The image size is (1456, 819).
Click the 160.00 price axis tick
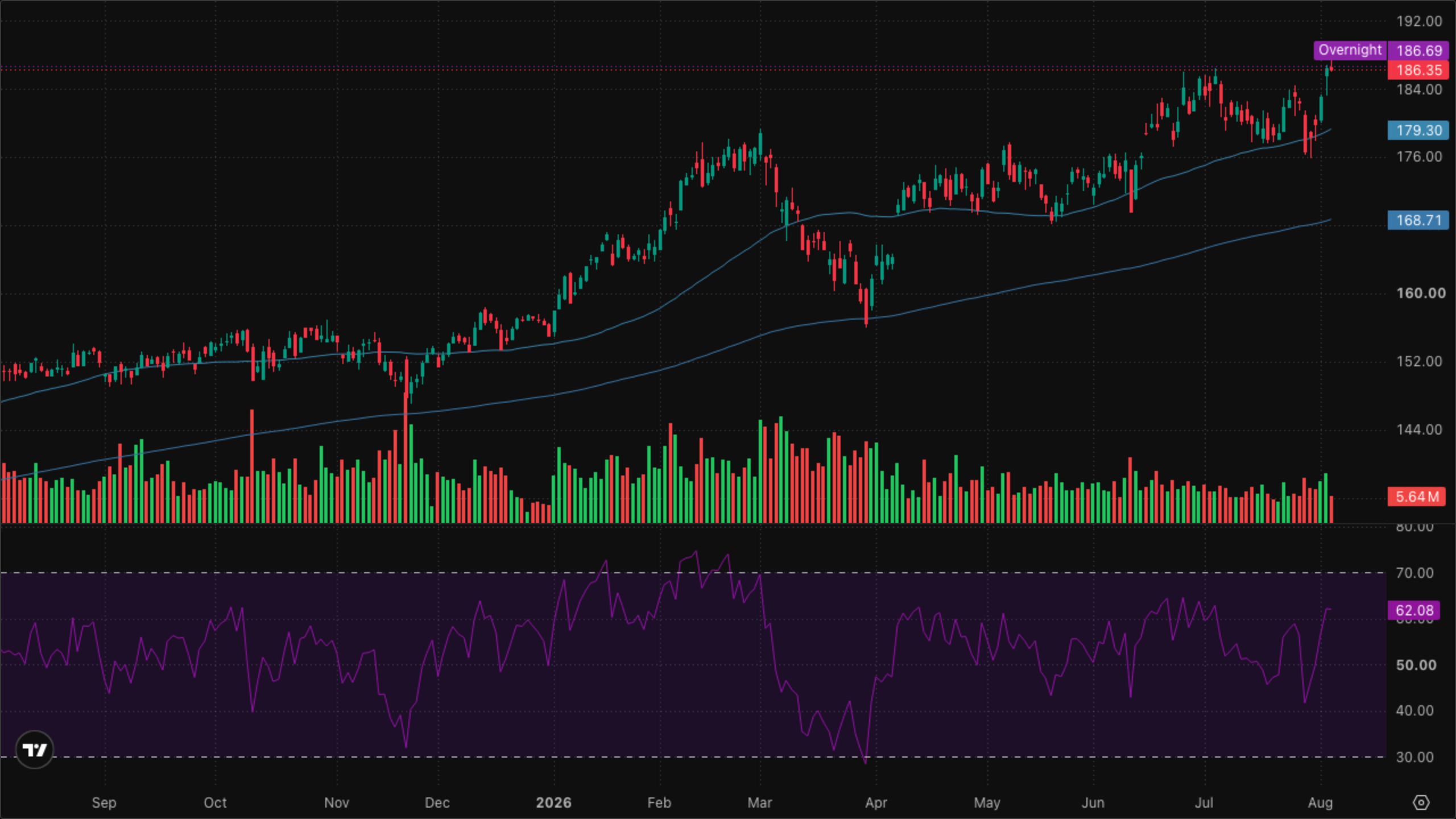tap(1420, 293)
